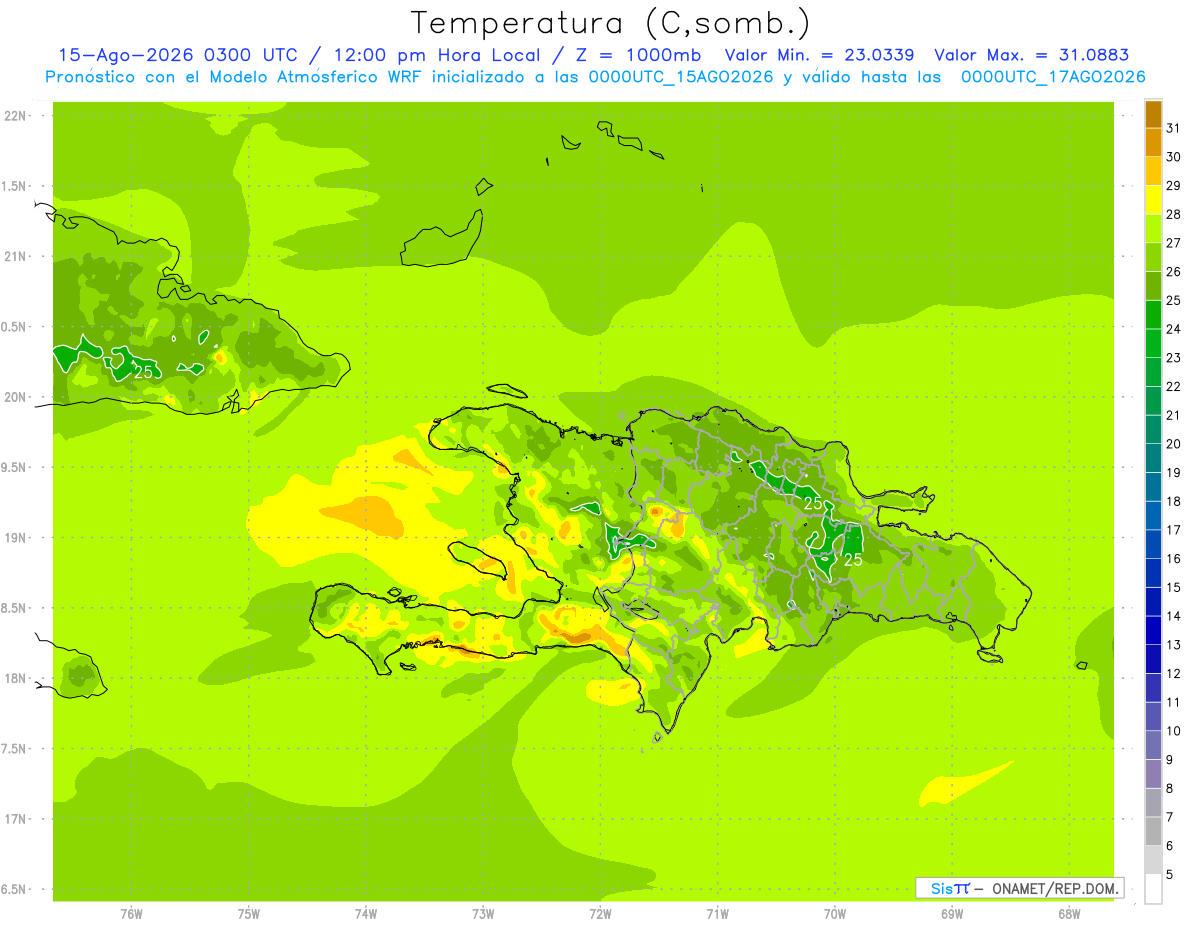The image size is (1200, 927).
Task: Click the 19N latitude axis label
Action: (15, 538)
